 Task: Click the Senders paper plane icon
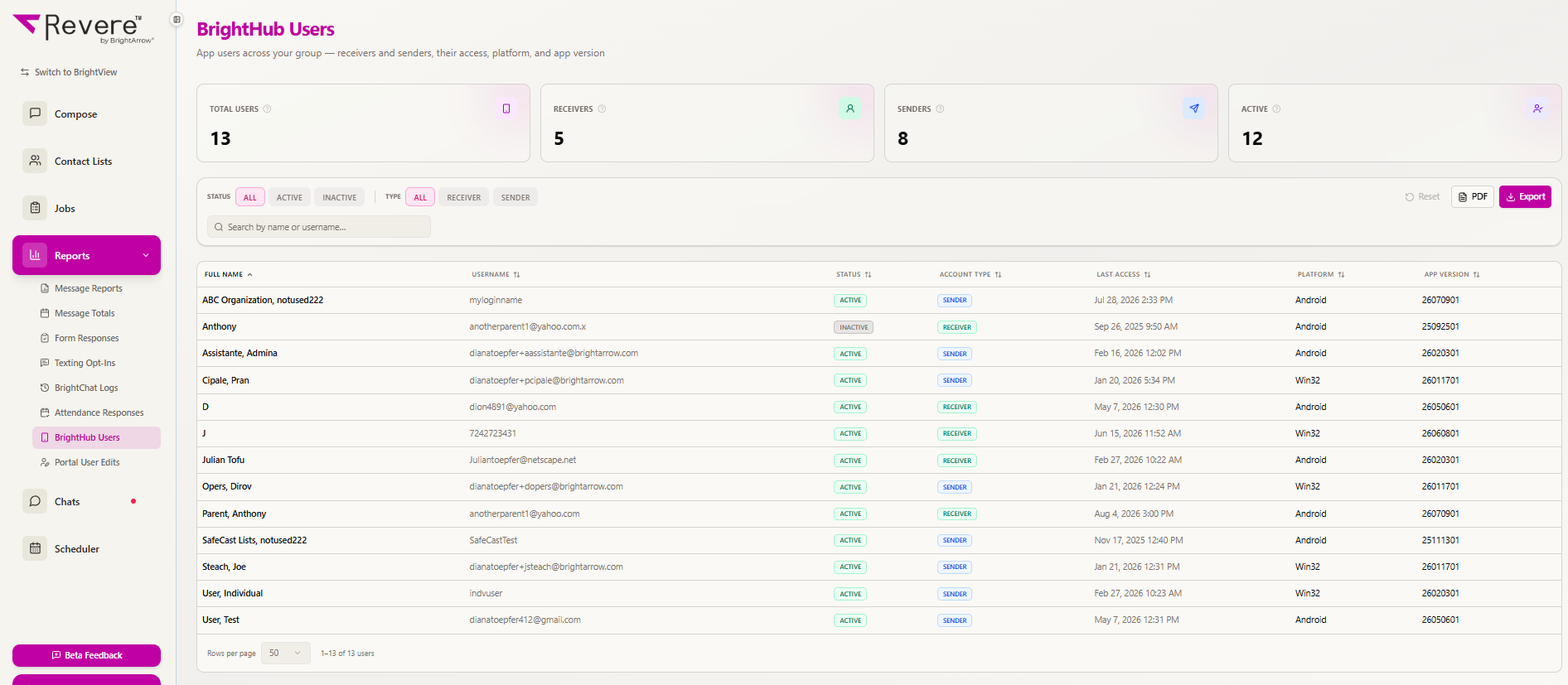coord(1194,109)
